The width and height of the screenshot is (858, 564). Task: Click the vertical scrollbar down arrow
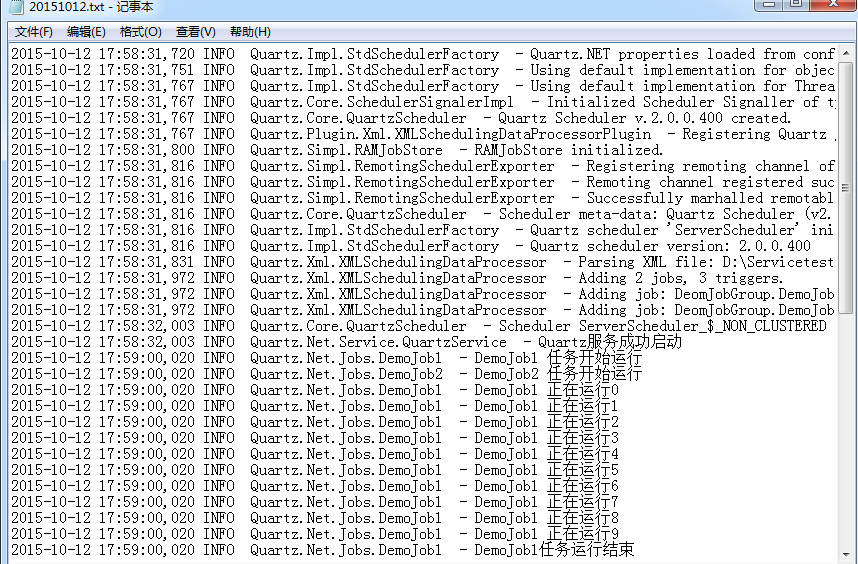tap(845, 555)
